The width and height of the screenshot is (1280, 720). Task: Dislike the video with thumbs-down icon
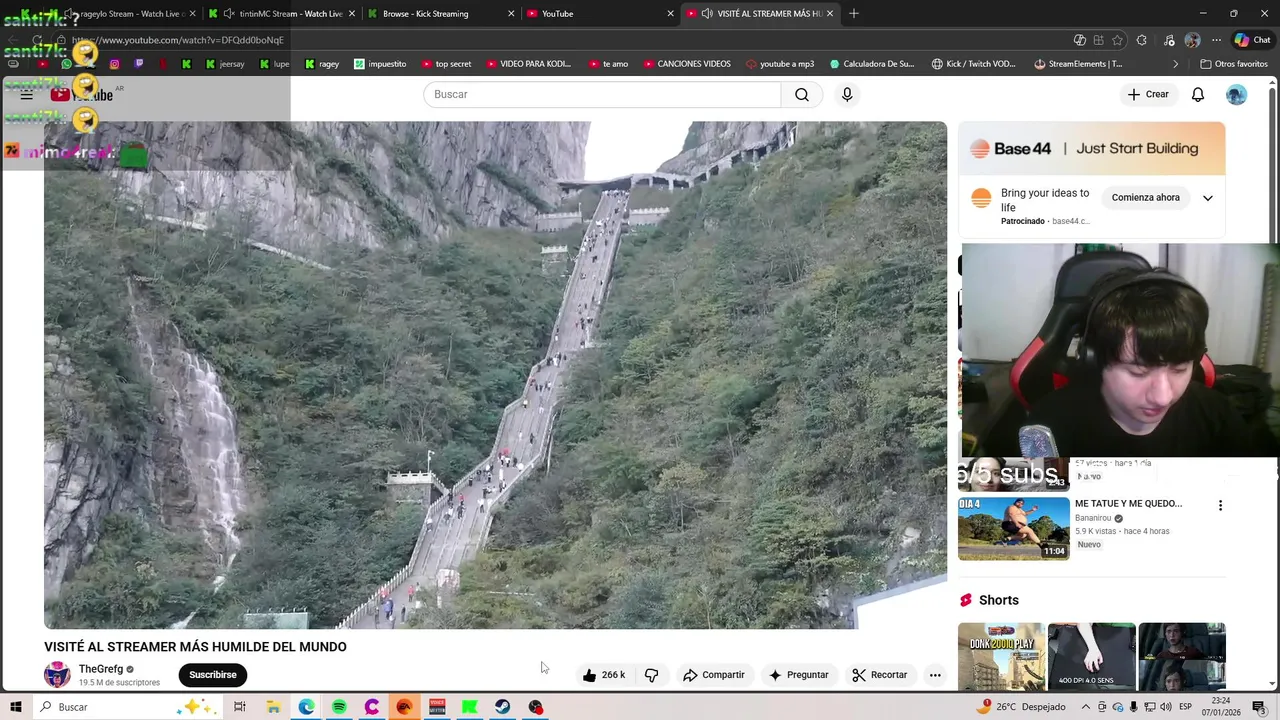(651, 675)
